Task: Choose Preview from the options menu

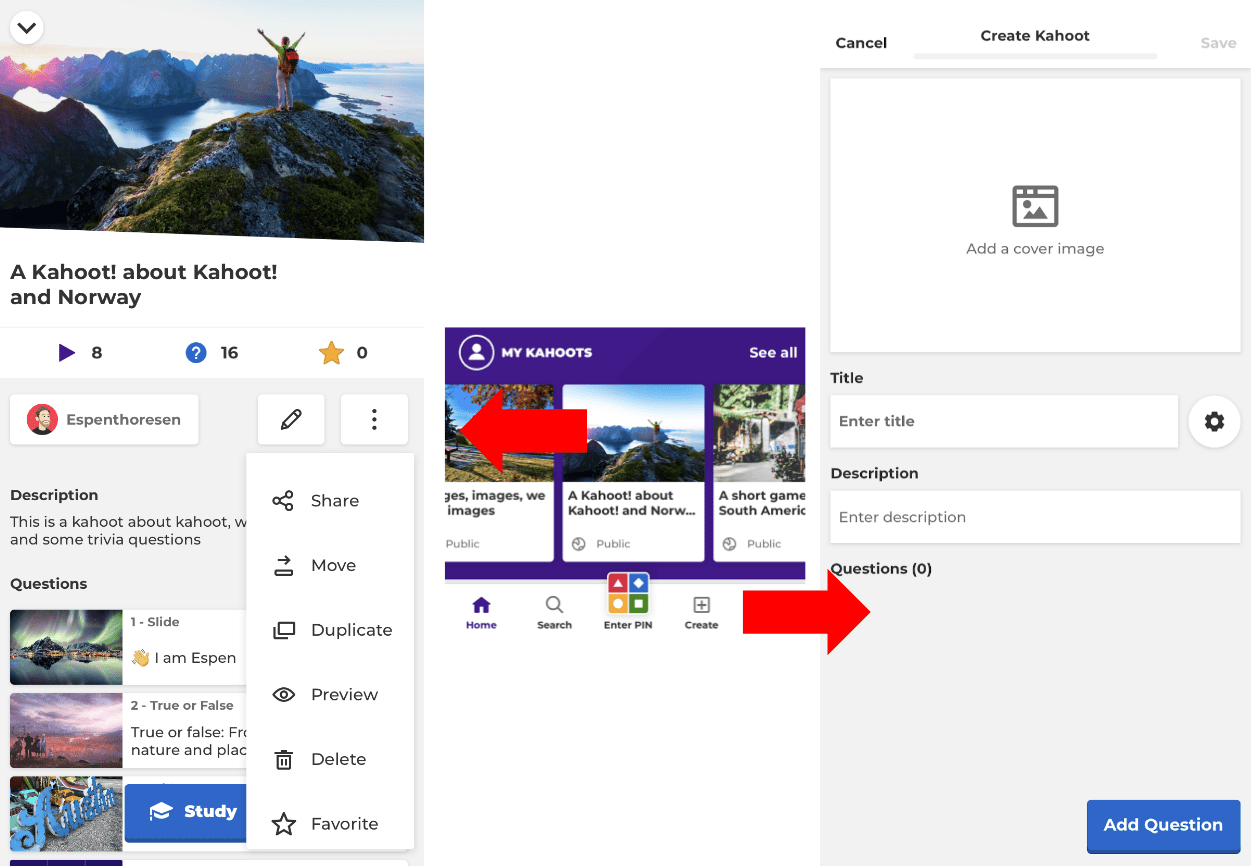Action: tap(329, 694)
